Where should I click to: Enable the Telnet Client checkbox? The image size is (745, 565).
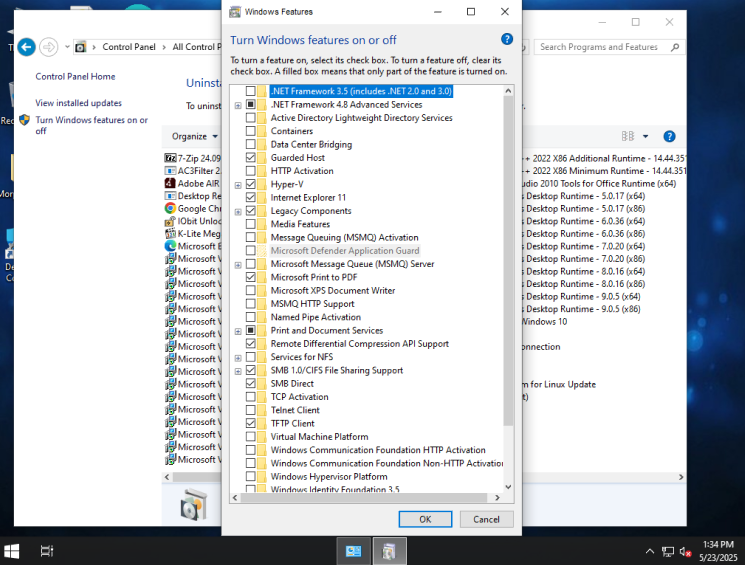[x=250, y=410]
